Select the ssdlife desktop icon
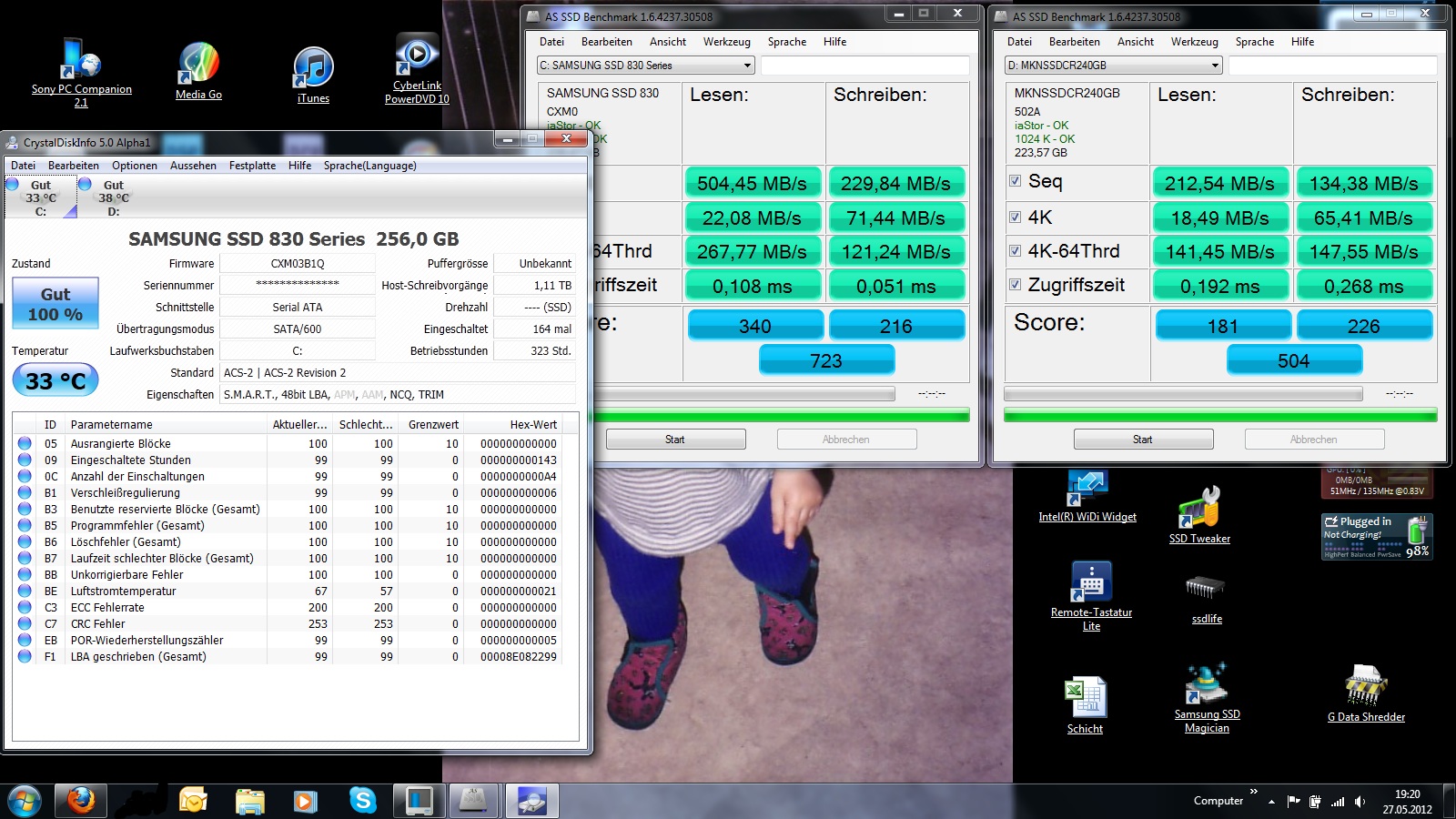The width and height of the screenshot is (1456, 819). (x=1207, y=599)
